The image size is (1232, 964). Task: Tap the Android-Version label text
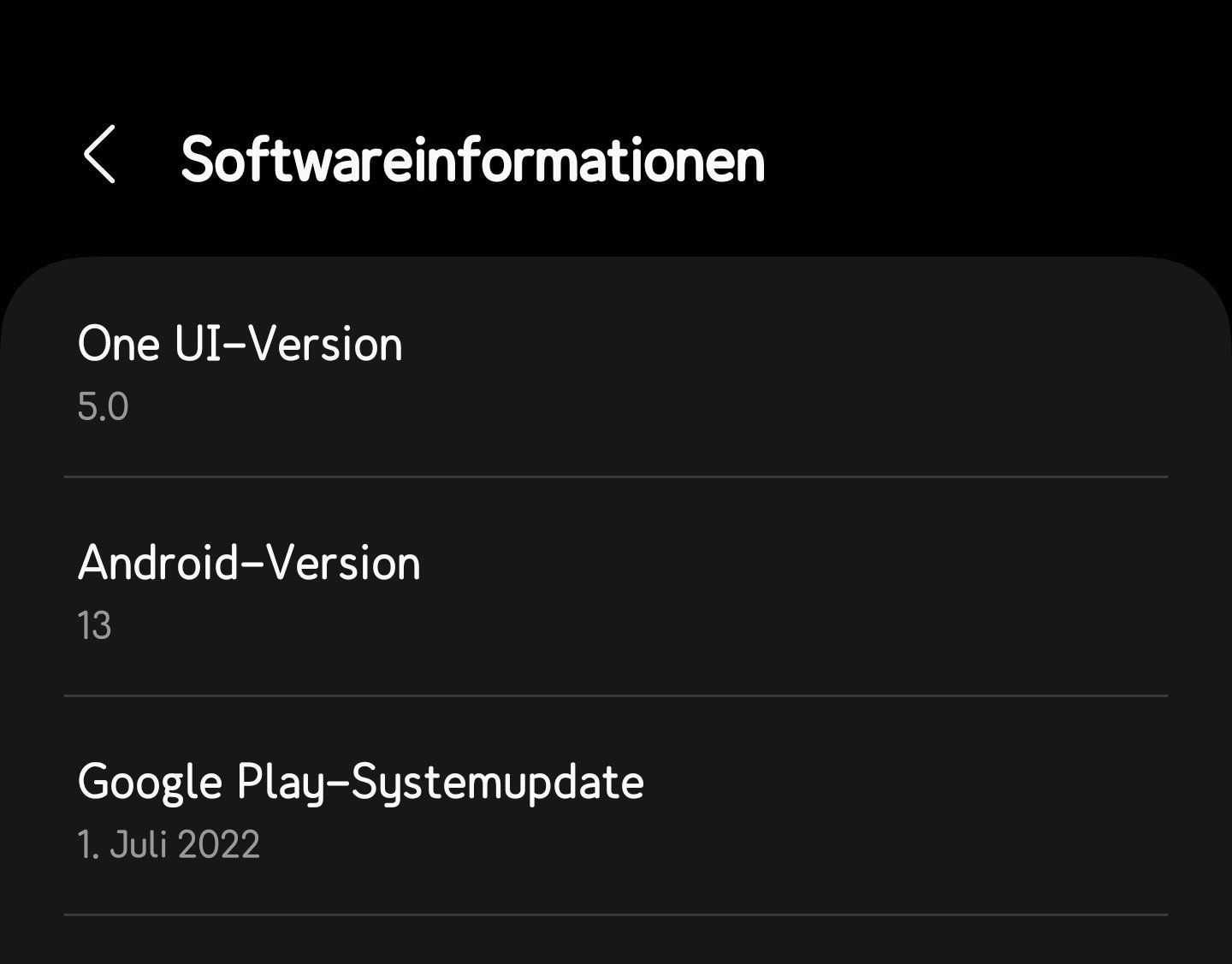[249, 564]
